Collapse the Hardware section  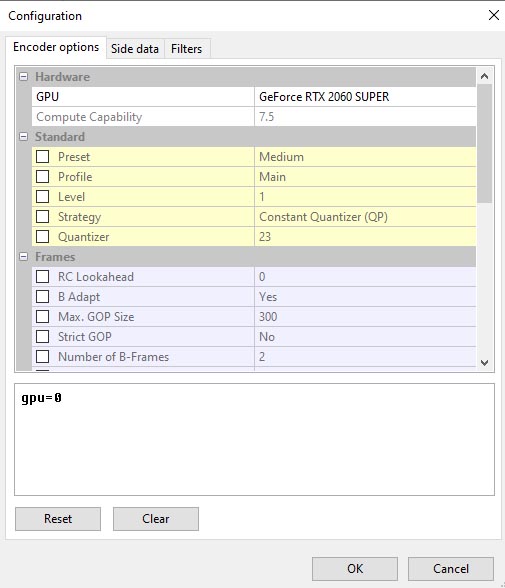pos(24,76)
